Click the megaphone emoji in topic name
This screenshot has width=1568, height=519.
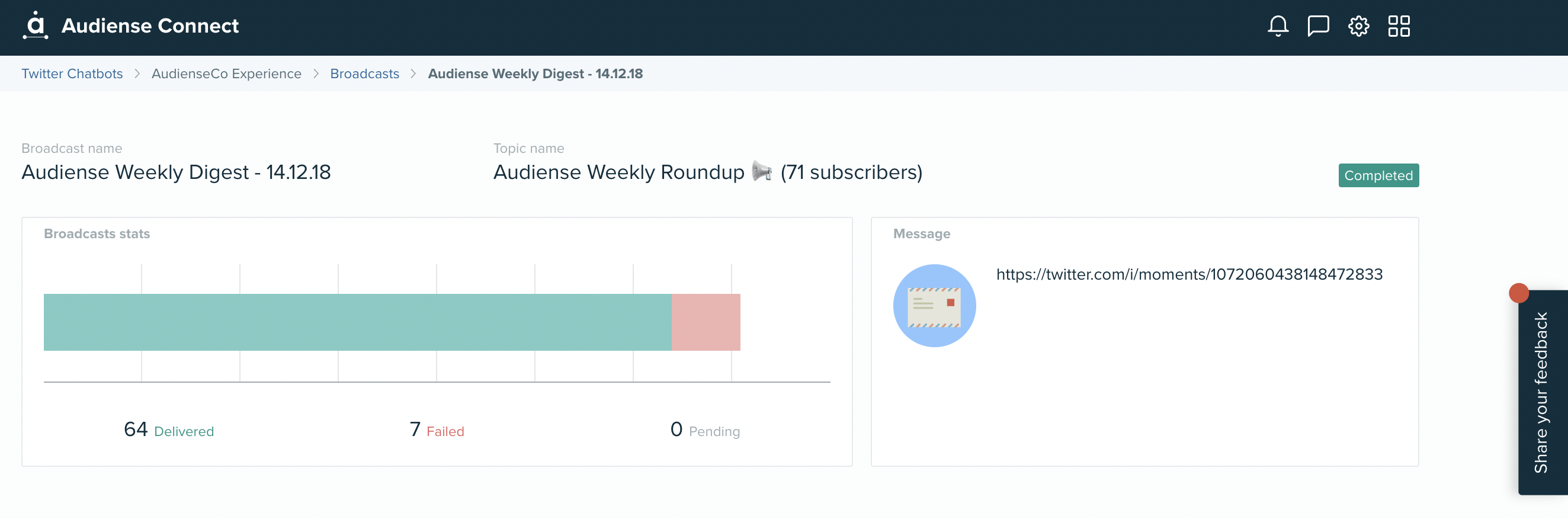(x=761, y=172)
